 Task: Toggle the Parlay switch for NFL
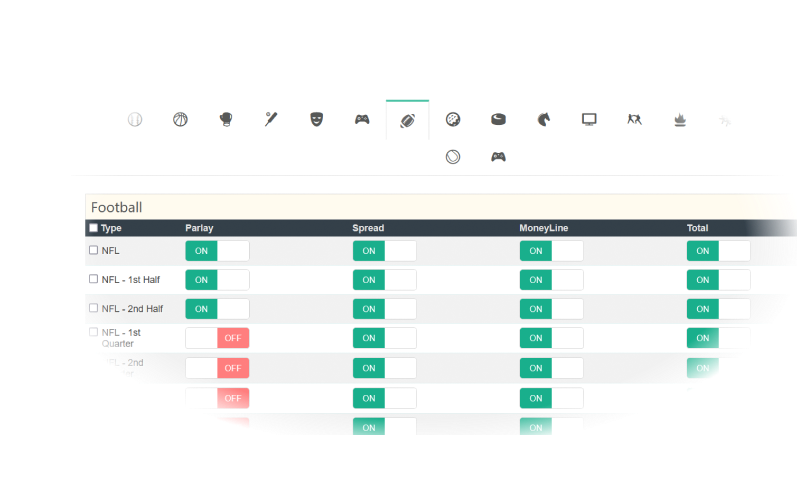(217, 251)
